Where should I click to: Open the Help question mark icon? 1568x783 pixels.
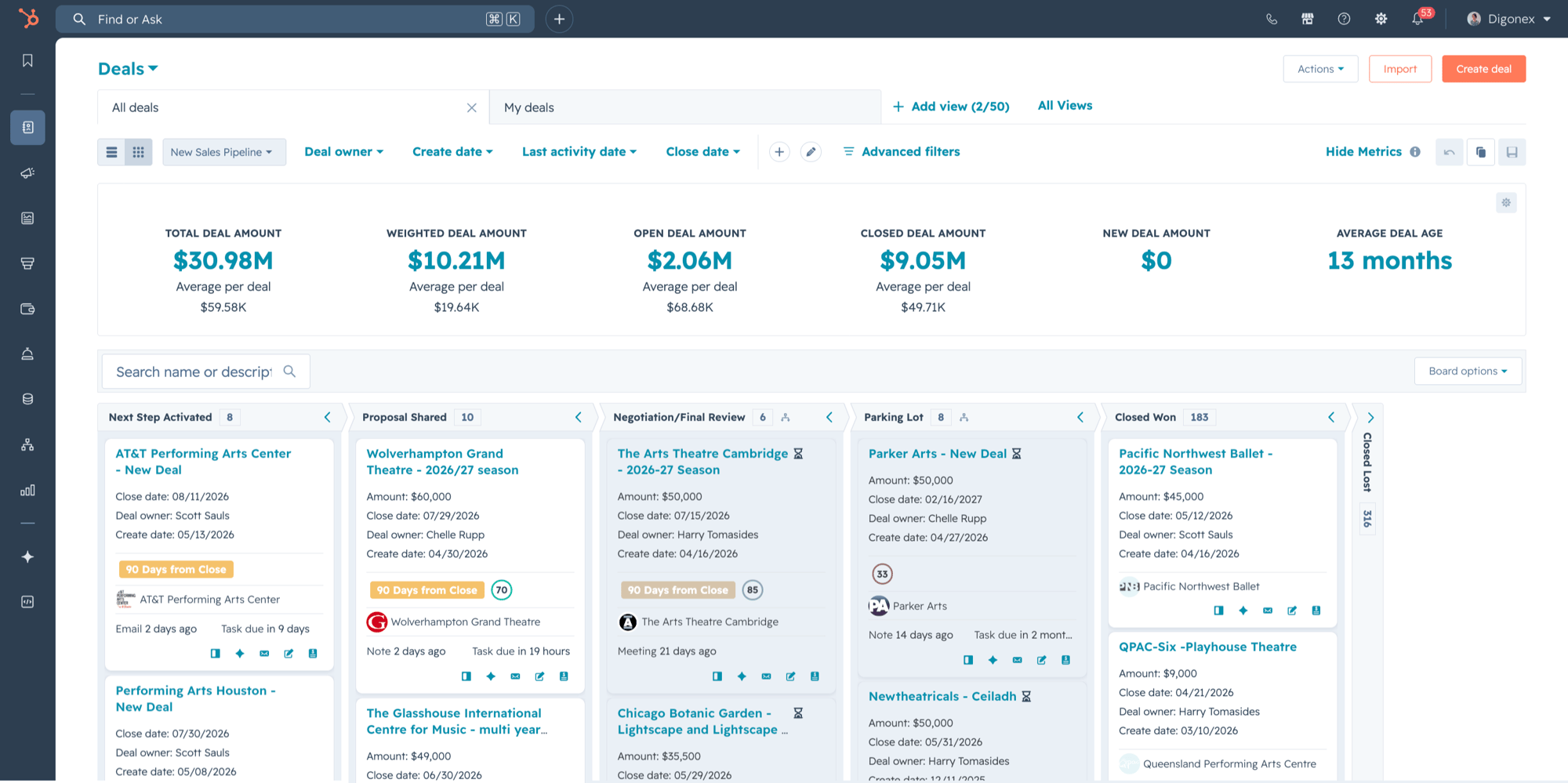(1344, 19)
